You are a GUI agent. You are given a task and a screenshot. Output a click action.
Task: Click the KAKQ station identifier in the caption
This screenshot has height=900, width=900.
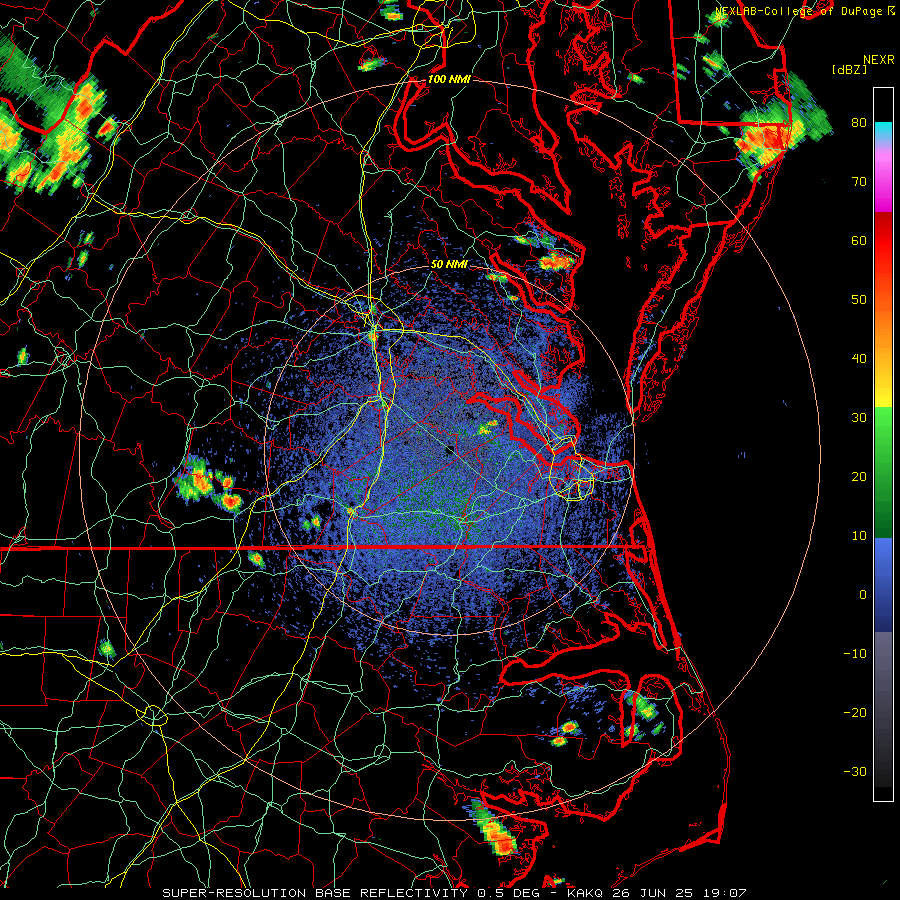585,893
